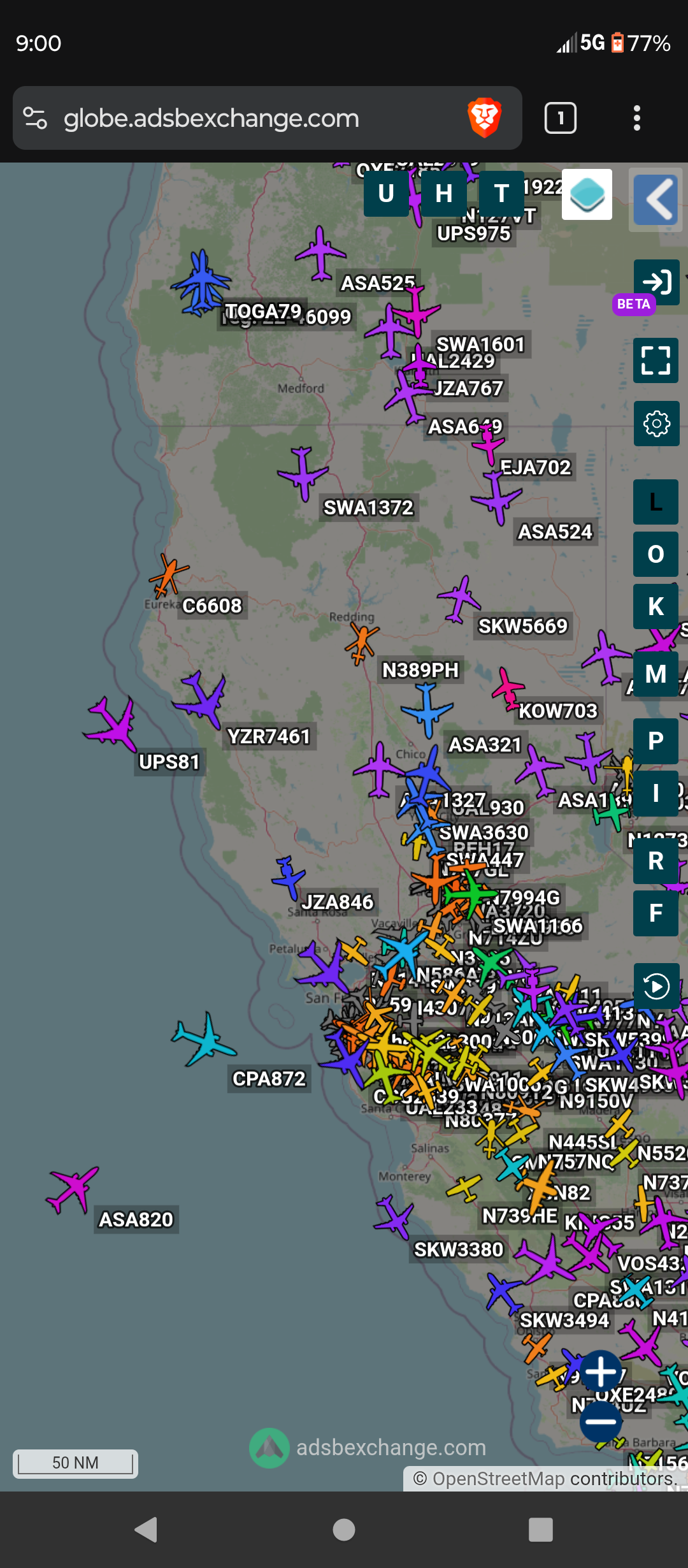Click the SKW3494 callsign label

tap(564, 1320)
